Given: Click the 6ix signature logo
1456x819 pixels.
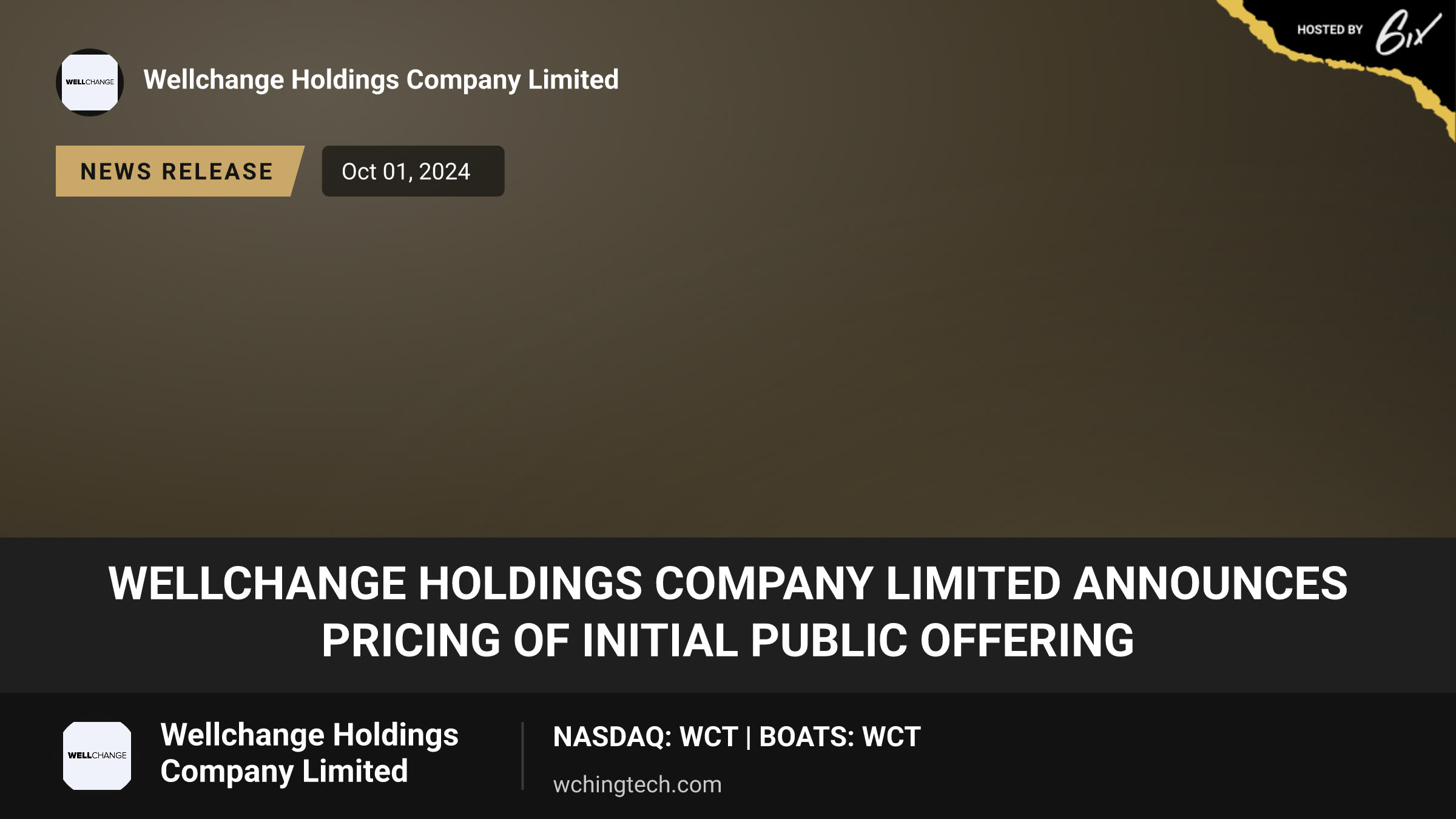Looking at the screenshot, I should click(1407, 32).
